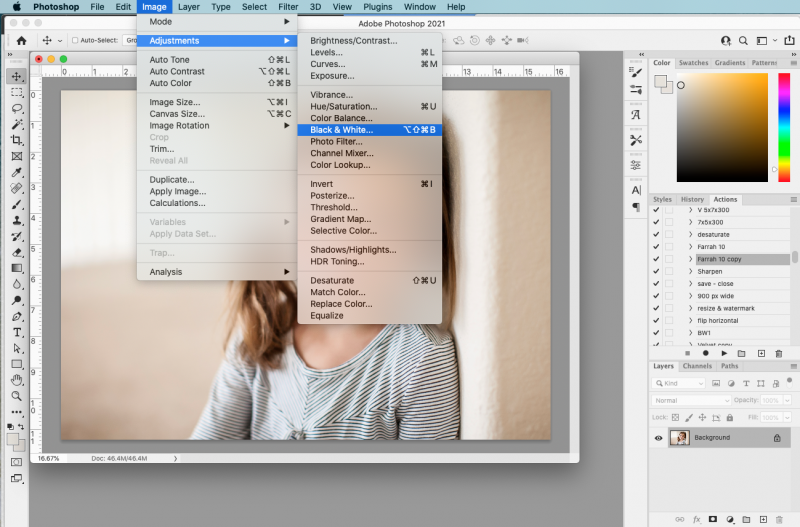Toggle Auto-Select checkbox
The width and height of the screenshot is (800, 527).
click(75, 40)
